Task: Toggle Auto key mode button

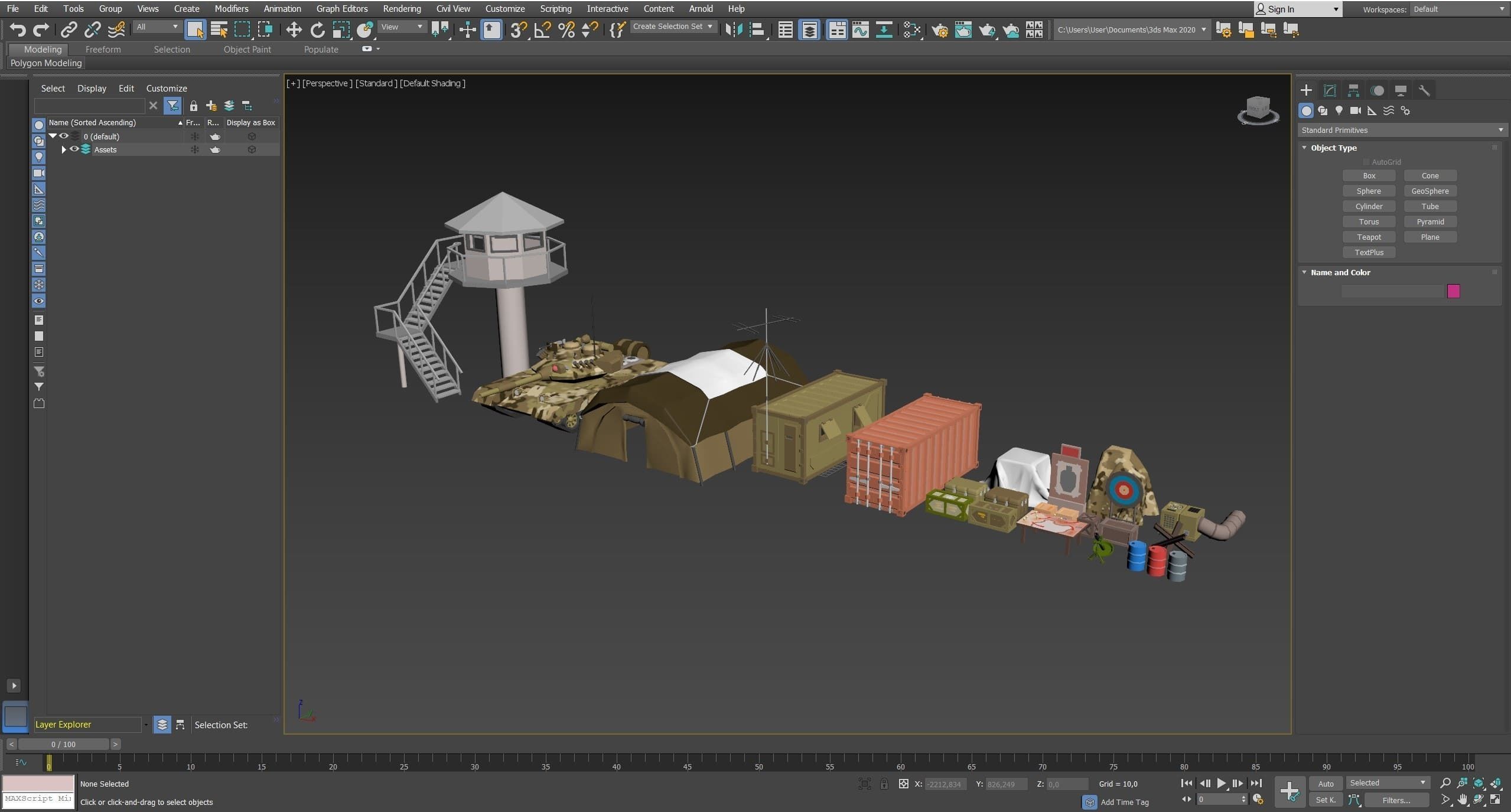Action: 1326,784
